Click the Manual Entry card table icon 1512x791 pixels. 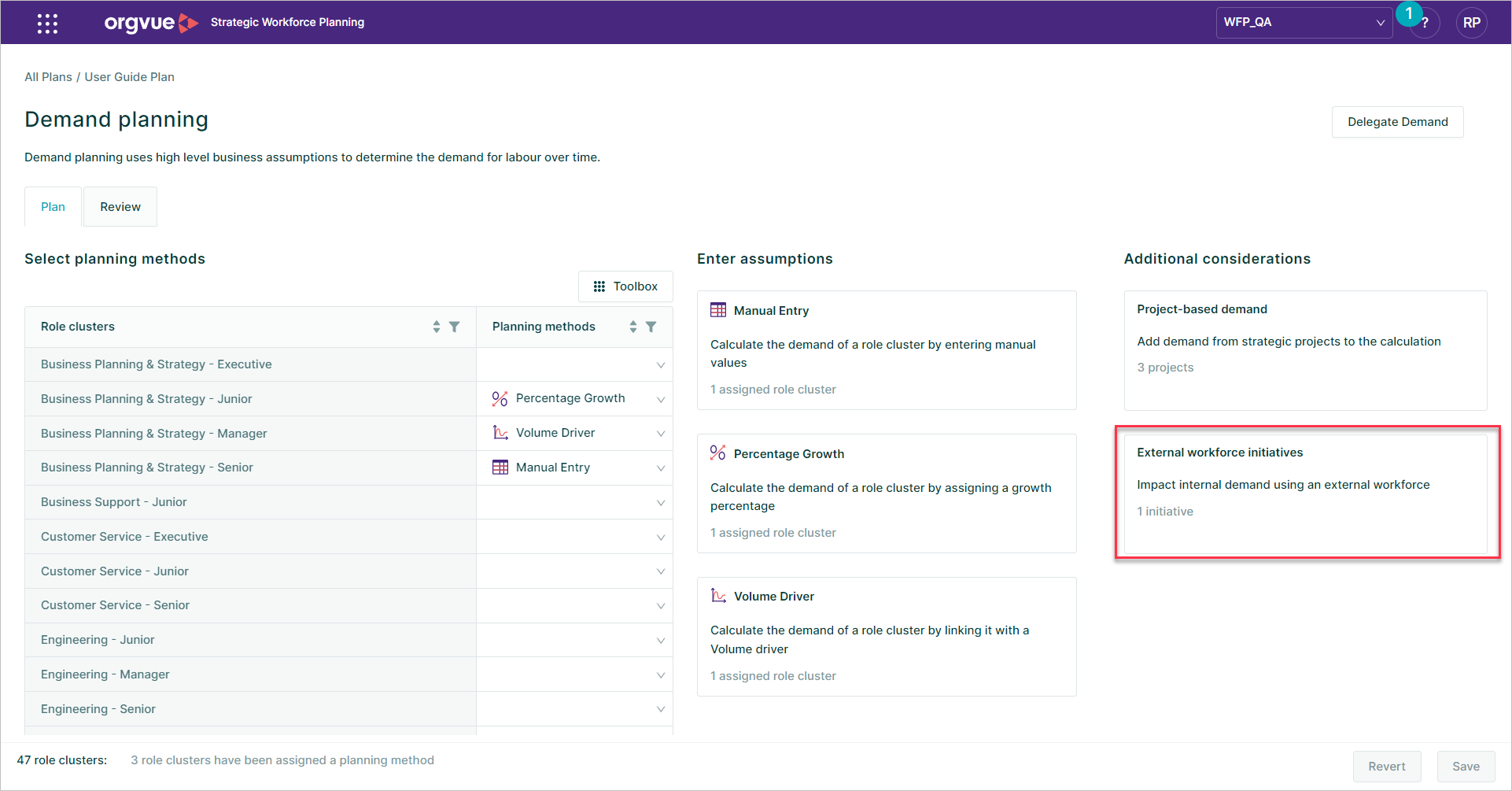pyautogui.click(x=718, y=310)
